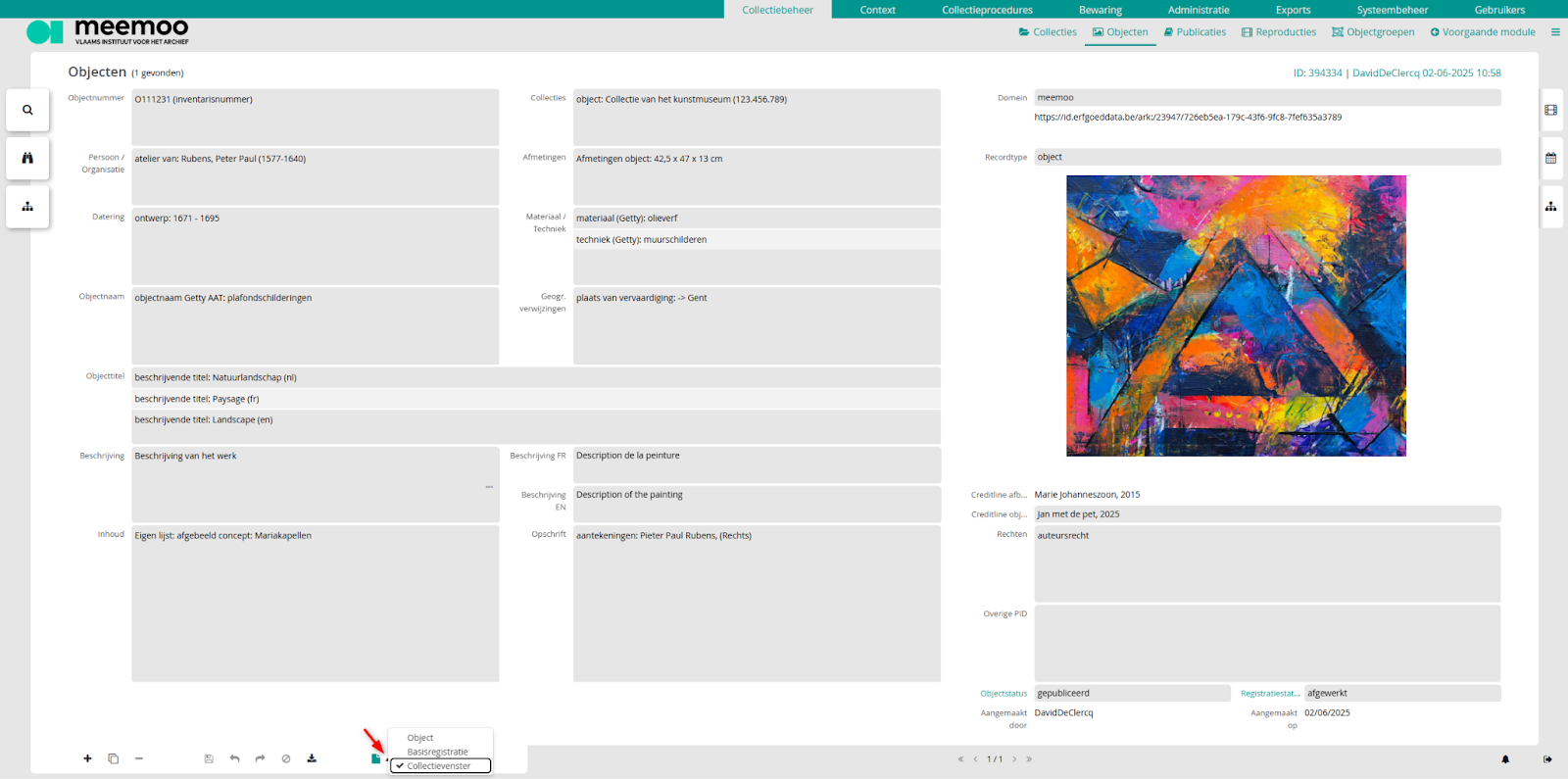This screenshot has width=1568, height=779.
Task: Click the Afmetingen field 42,5 x 47 x 13 cm
Action: pos(757,176)
